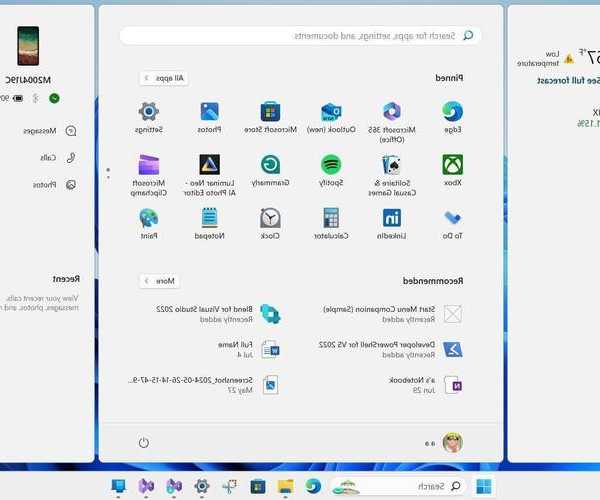Viewport: 600px width, 500px height.
Task: Open Microsoft Edge from the taskbar
Action: [313, 486]
